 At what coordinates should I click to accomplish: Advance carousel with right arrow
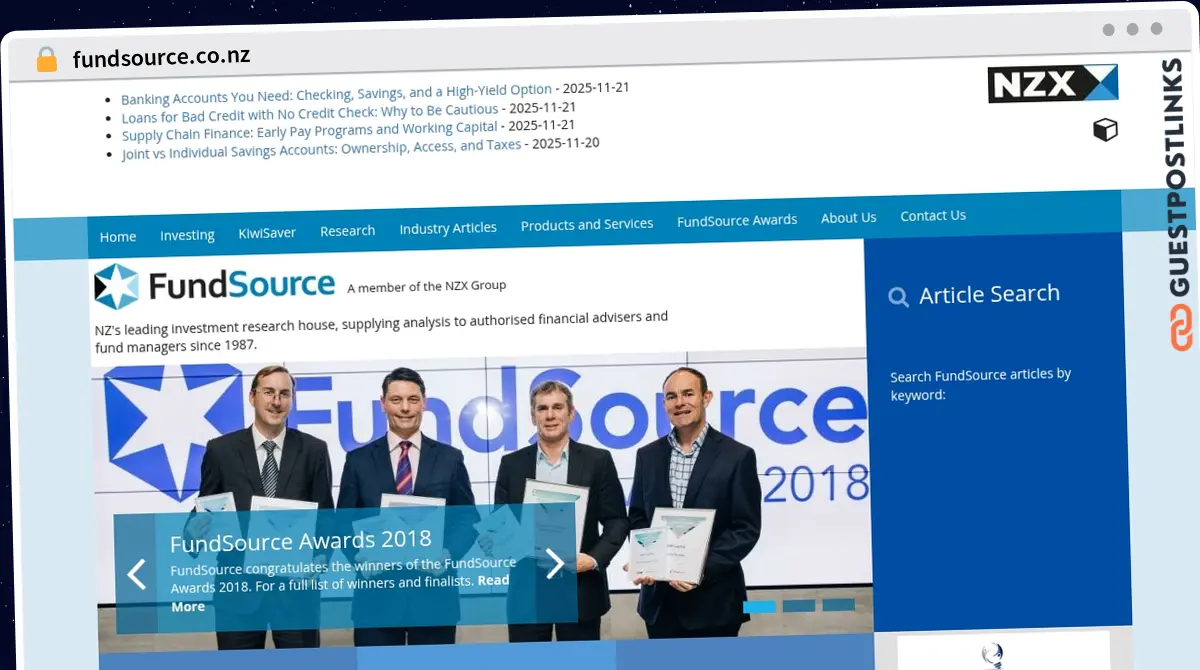(x=554, y=563)
